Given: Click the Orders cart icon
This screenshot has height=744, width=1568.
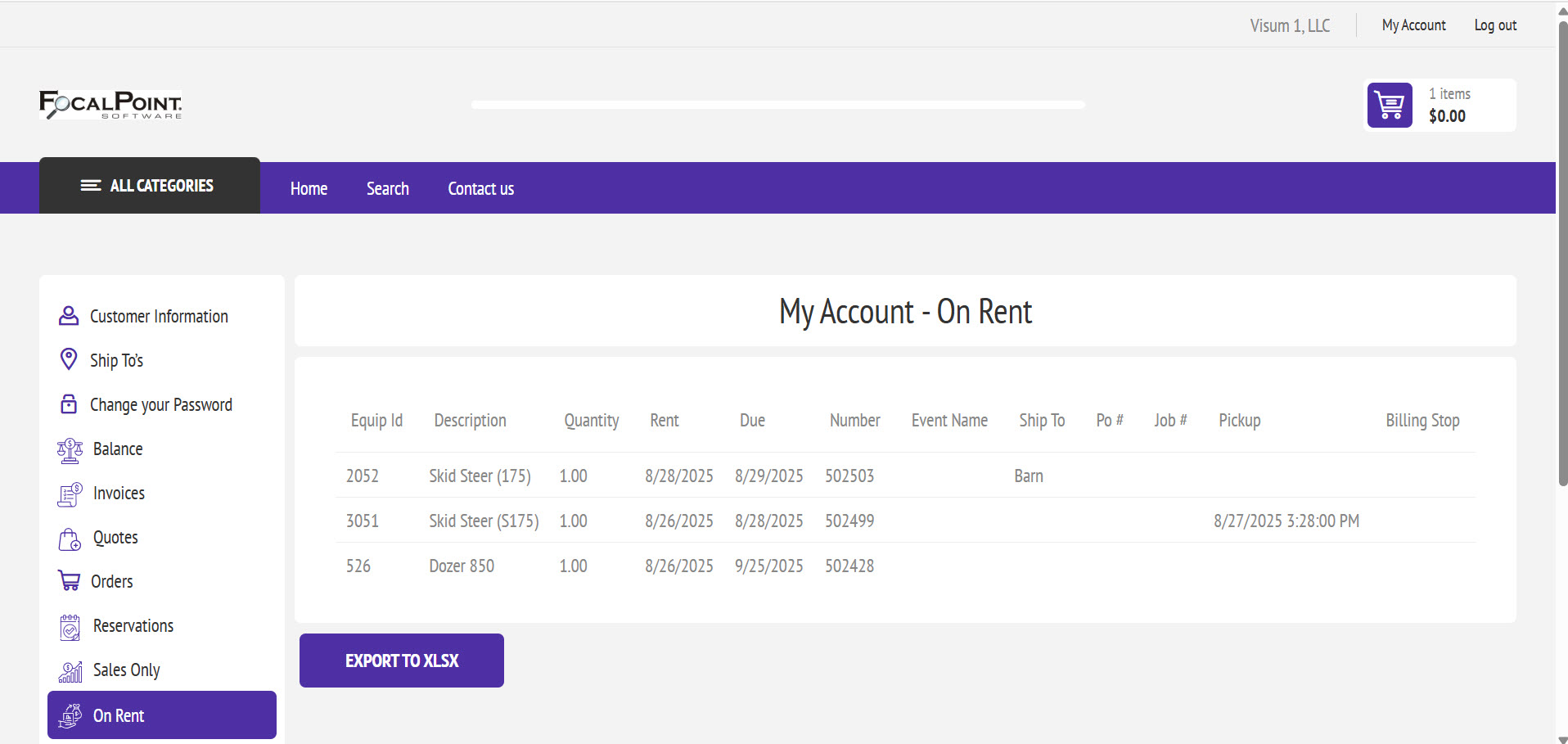Looking at the screenshot, I should [70, 581].
